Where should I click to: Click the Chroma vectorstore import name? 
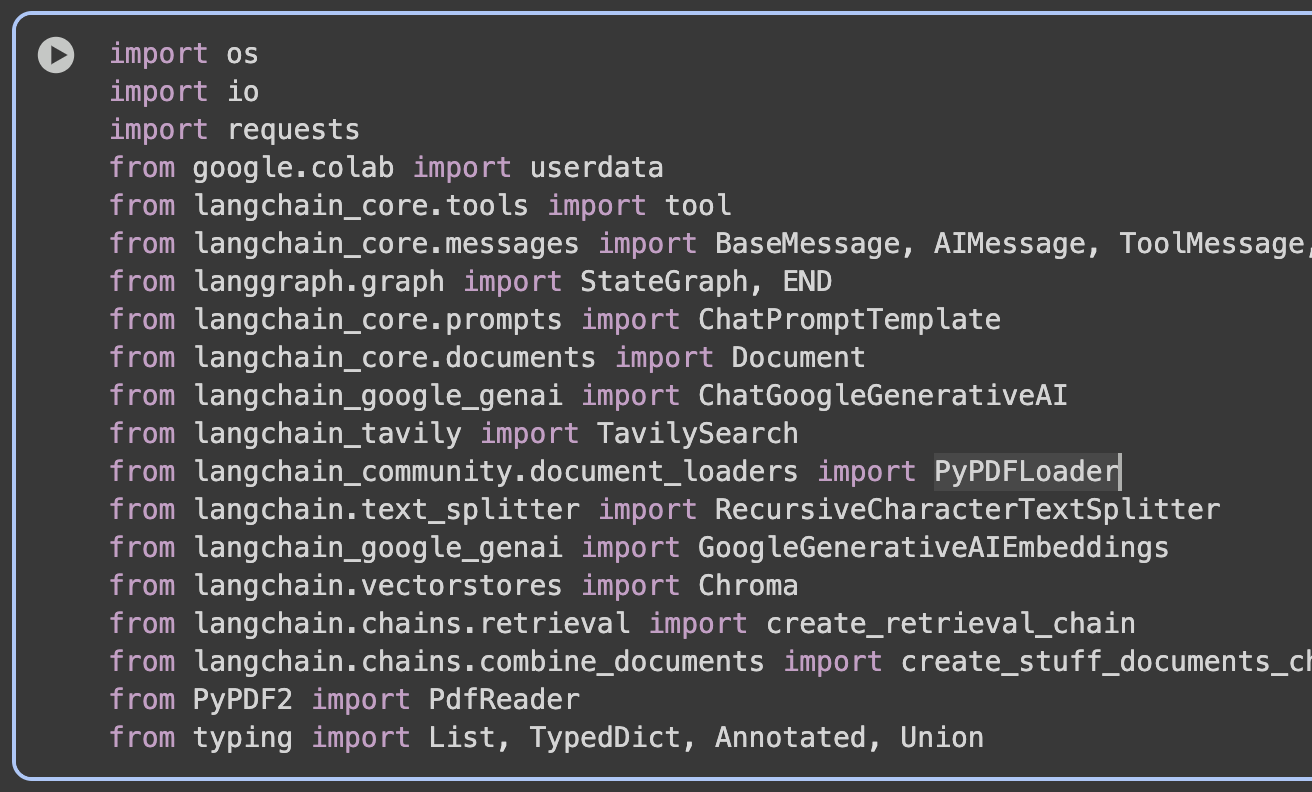[748, 585]
